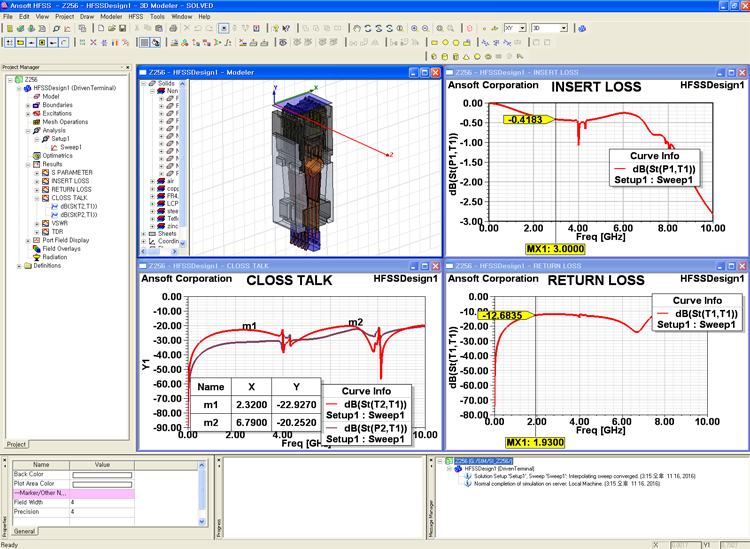Screen dimensions: 750x549
Task: Open the 3D movement mode dropdown
Action: click(563, 28)
